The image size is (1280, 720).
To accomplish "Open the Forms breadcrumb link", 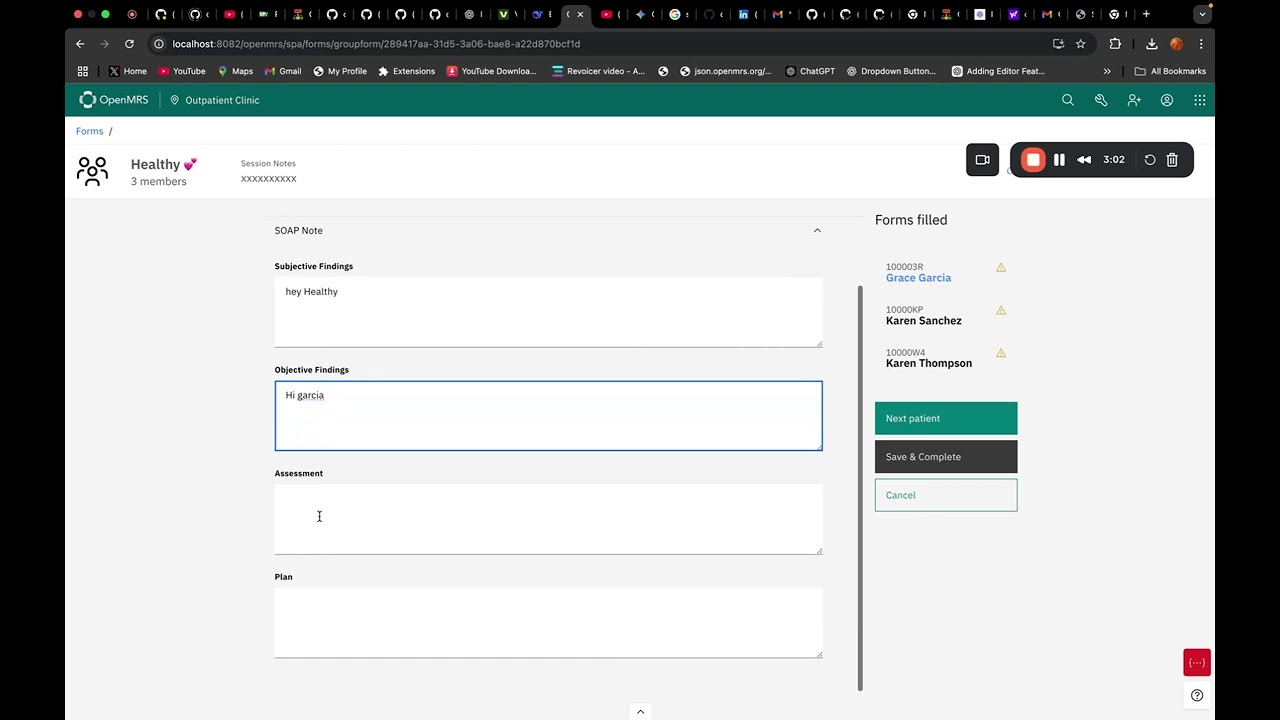I will (x=89, y=131).
